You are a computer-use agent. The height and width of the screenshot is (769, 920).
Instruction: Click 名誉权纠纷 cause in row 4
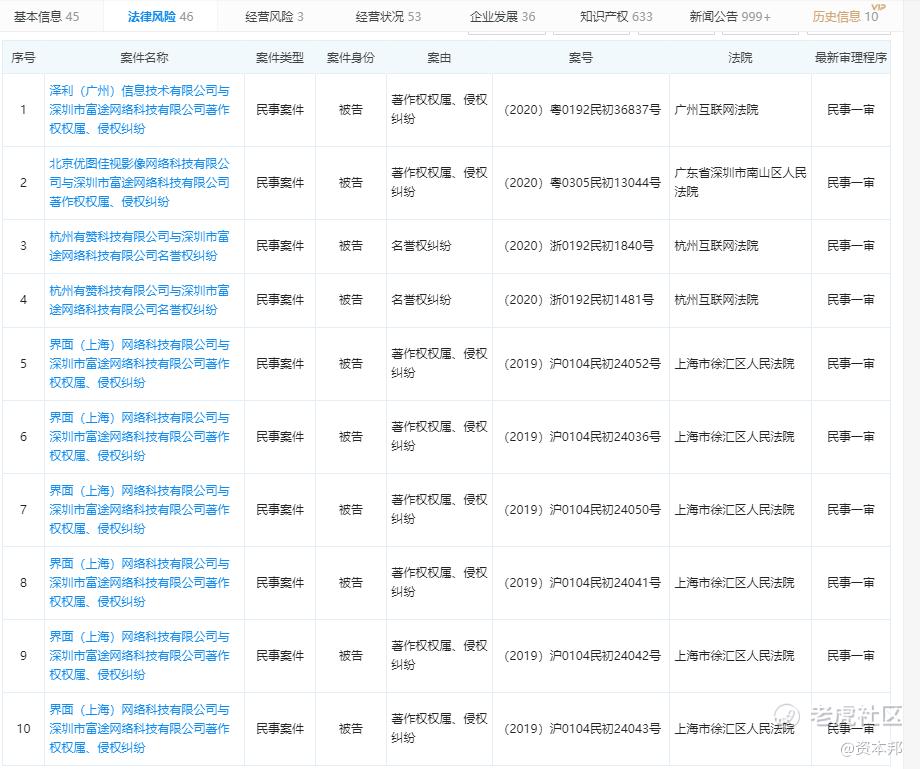pos(421,300)
